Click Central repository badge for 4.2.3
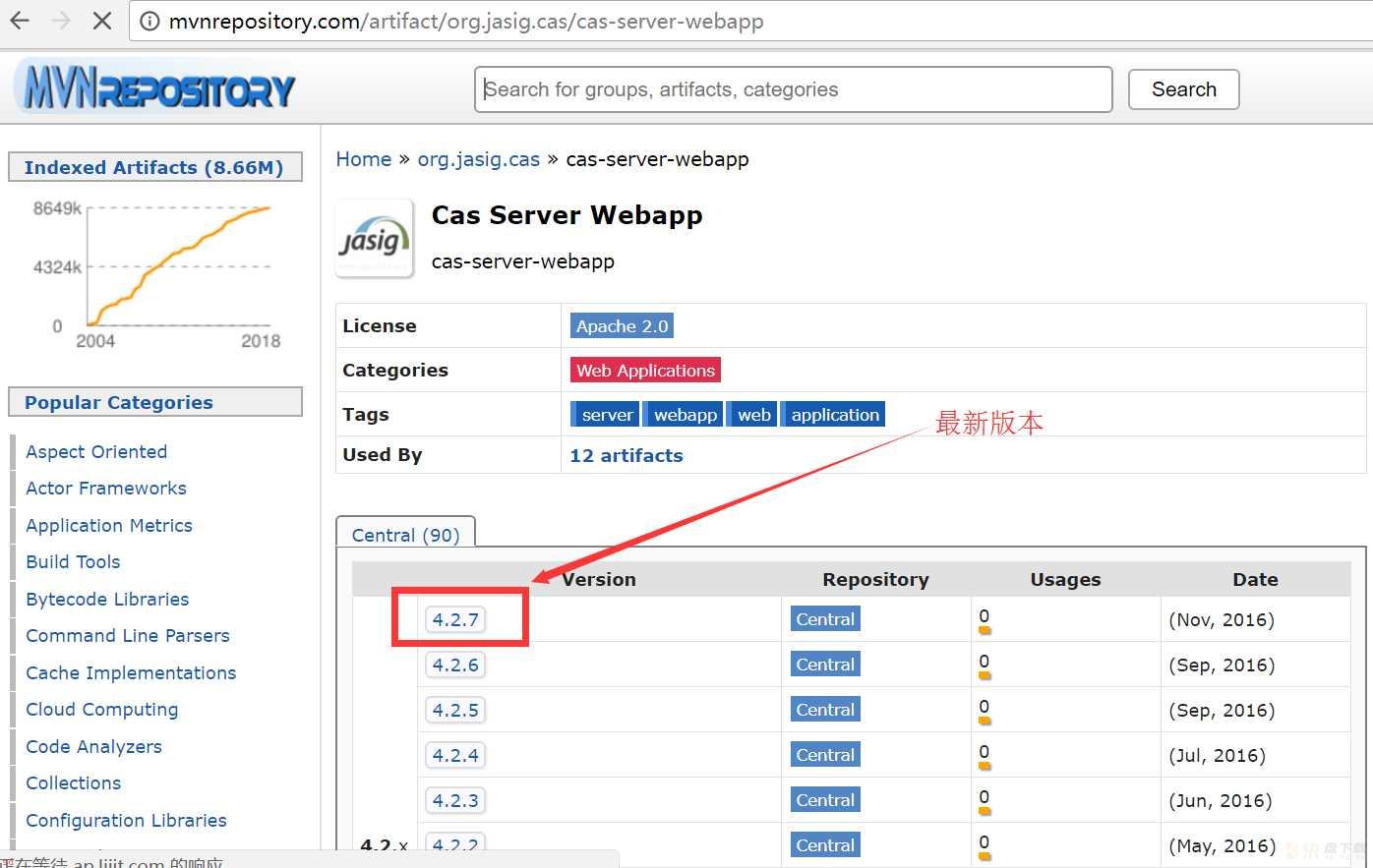The image size is (1373, 868). tap(825, 800)
